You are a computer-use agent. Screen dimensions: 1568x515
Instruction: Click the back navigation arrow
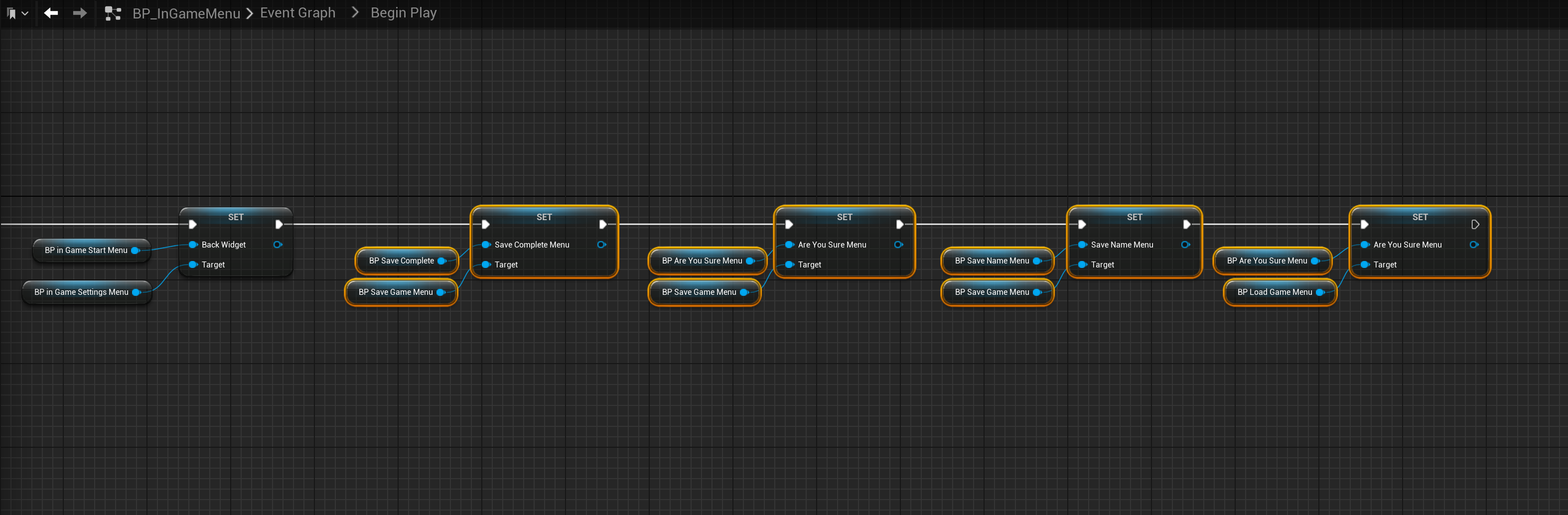[x=51, y=13]
